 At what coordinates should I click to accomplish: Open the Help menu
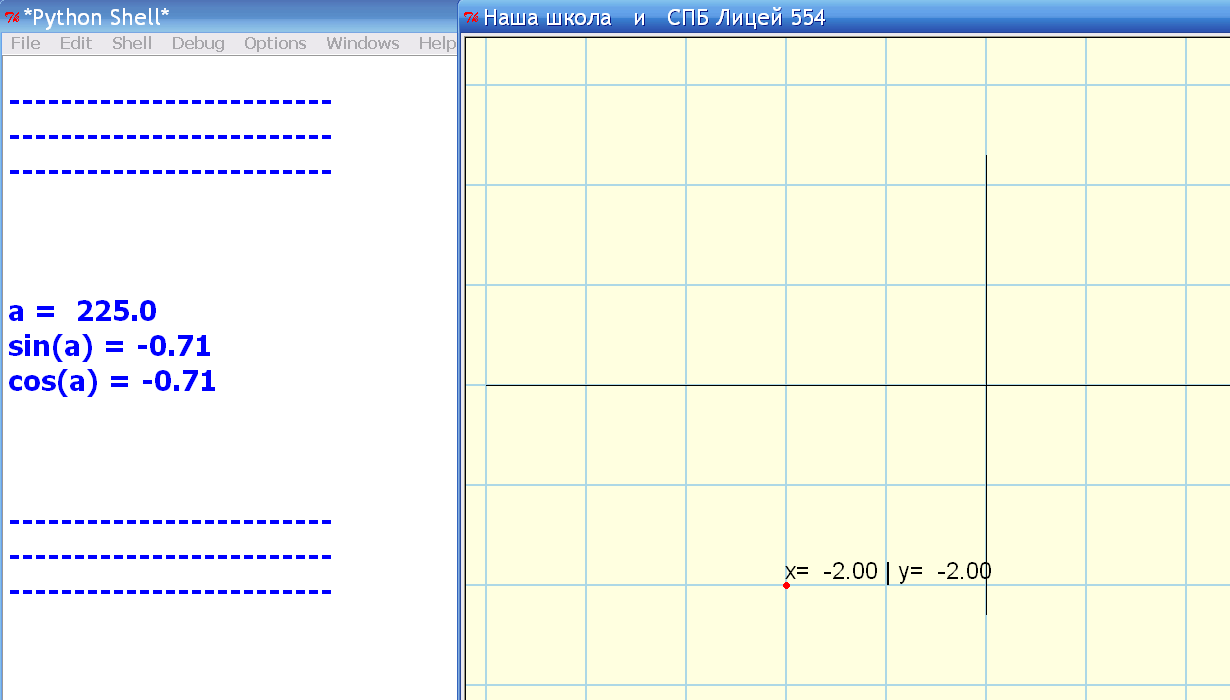pyautogui.click(x=436, y=43)
